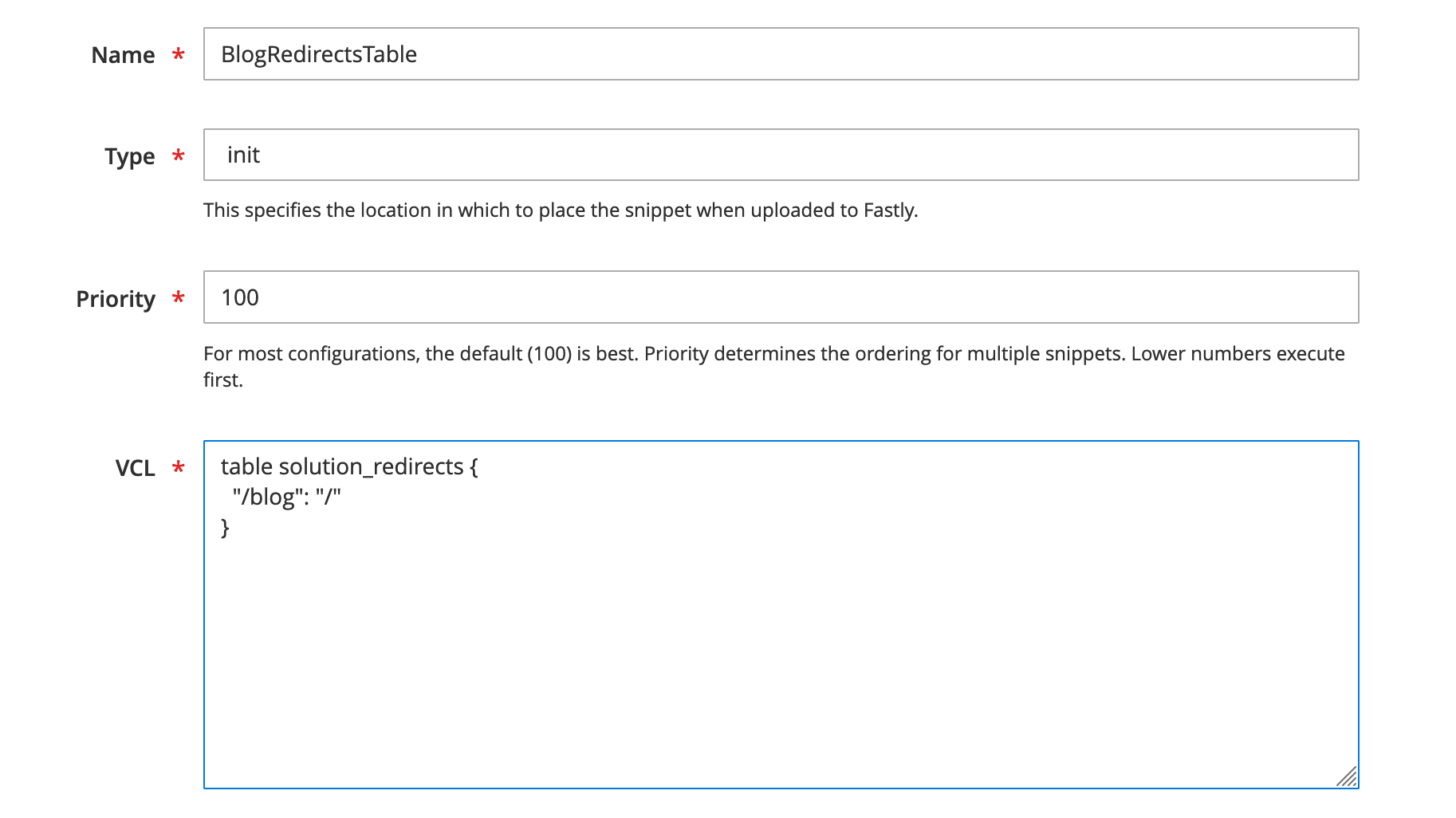Click the 'table solution_redirects {' line in VCL
Image resolution: width=1456 pixels, height=818 pixels.
coord(349,466)
